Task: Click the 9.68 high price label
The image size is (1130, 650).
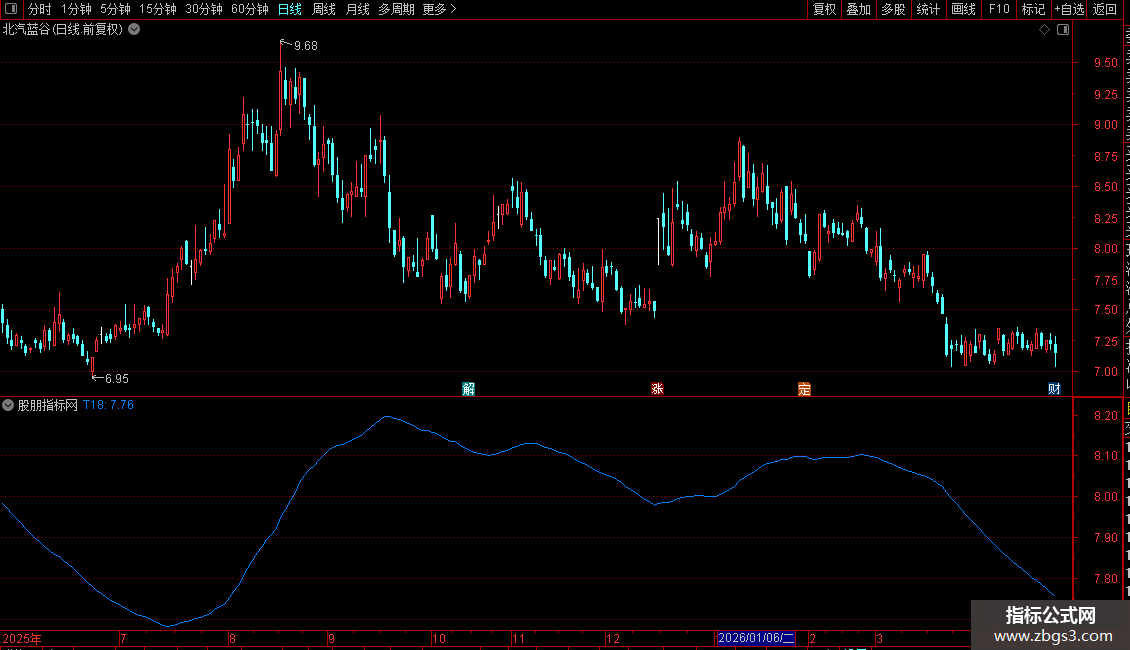Action: (306, 45)
